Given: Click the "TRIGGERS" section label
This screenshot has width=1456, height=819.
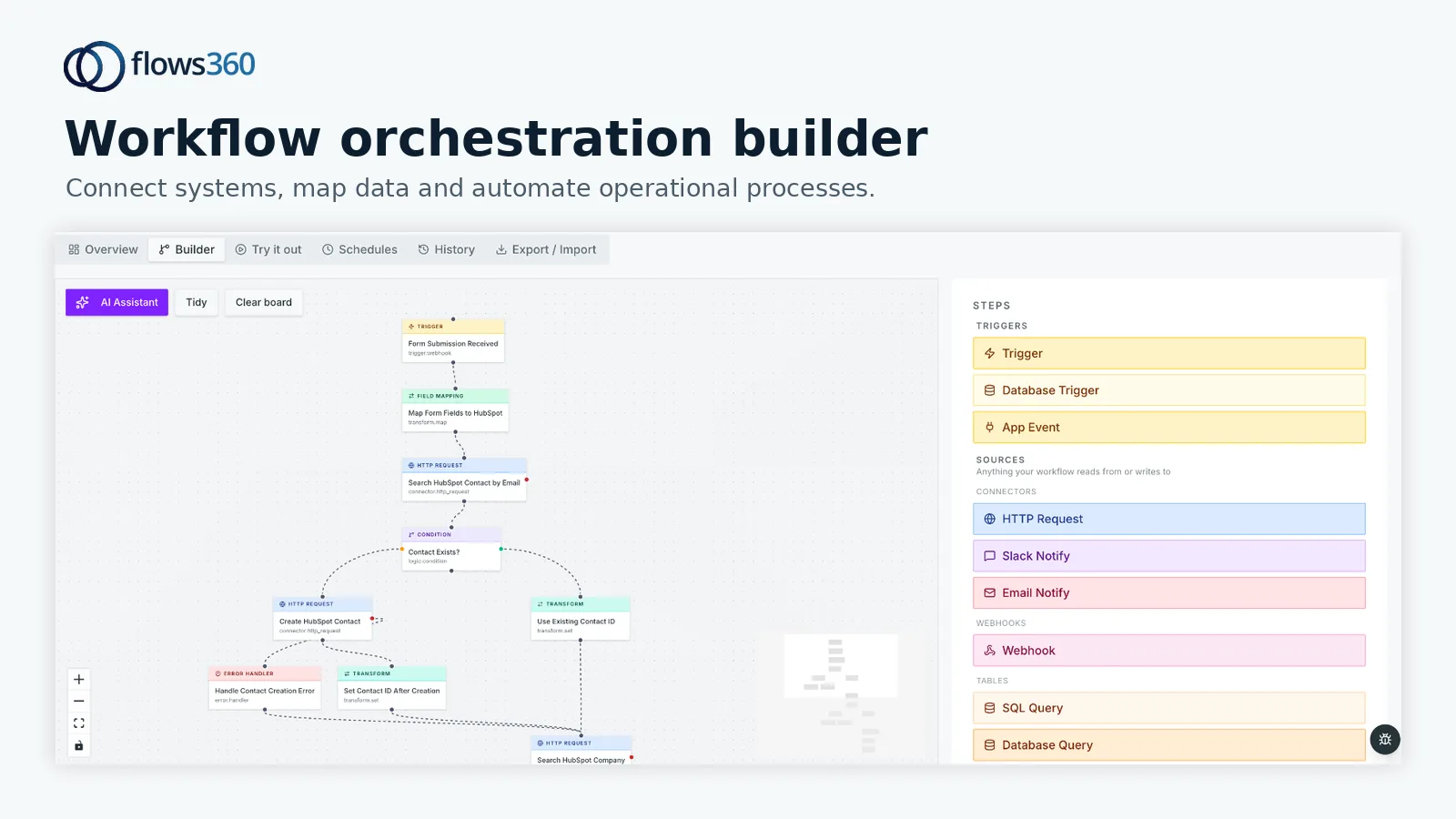Looking at the screenshot, I should pos(1002,326).
